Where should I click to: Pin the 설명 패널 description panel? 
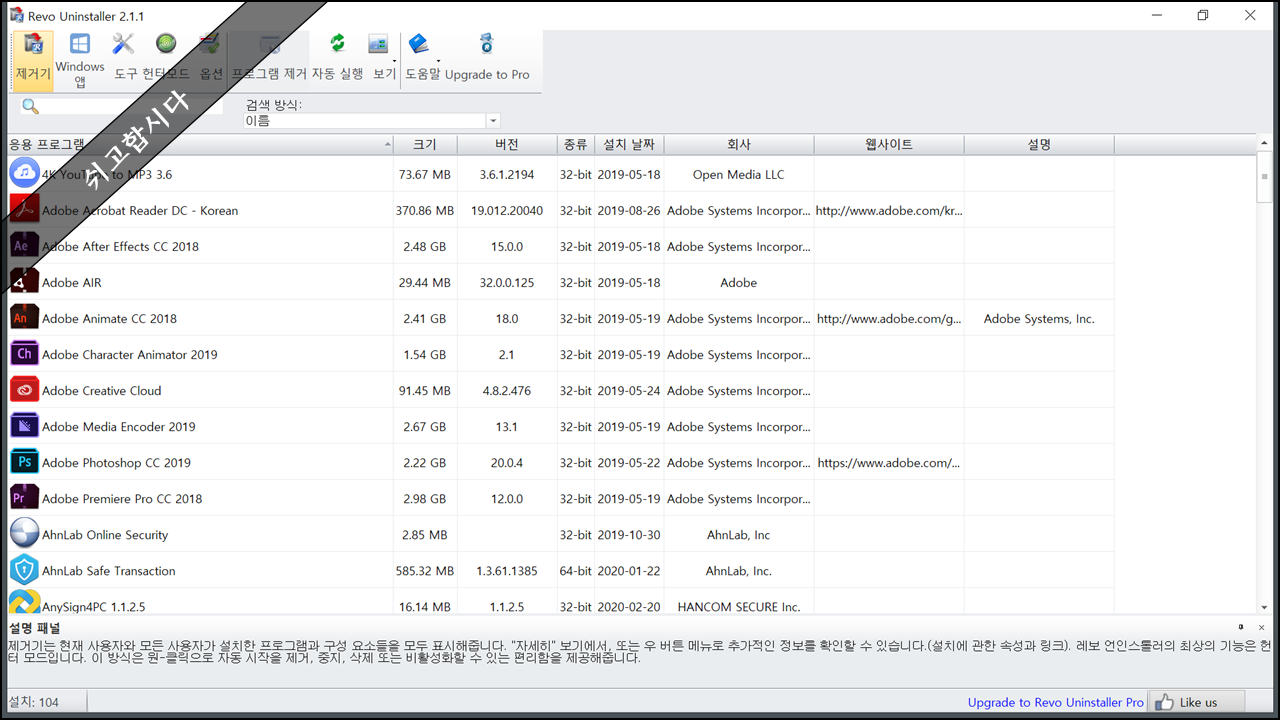[x=1241, y=626]
